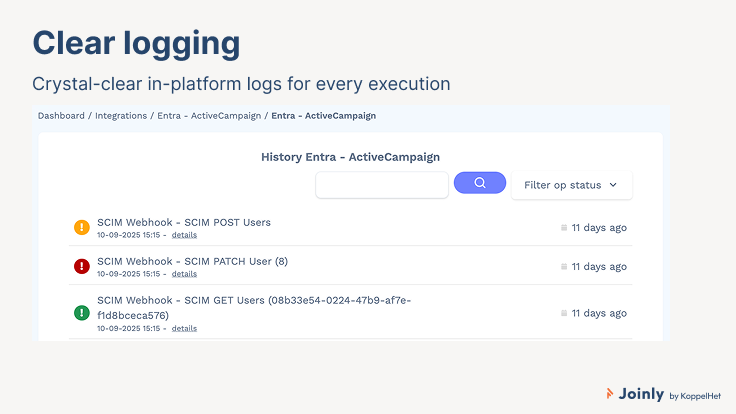Click calendar icon in SCIM GET Users row
The width and height of the screenshot is (736, 414).
pyautogui.click(x=564, y=313)
